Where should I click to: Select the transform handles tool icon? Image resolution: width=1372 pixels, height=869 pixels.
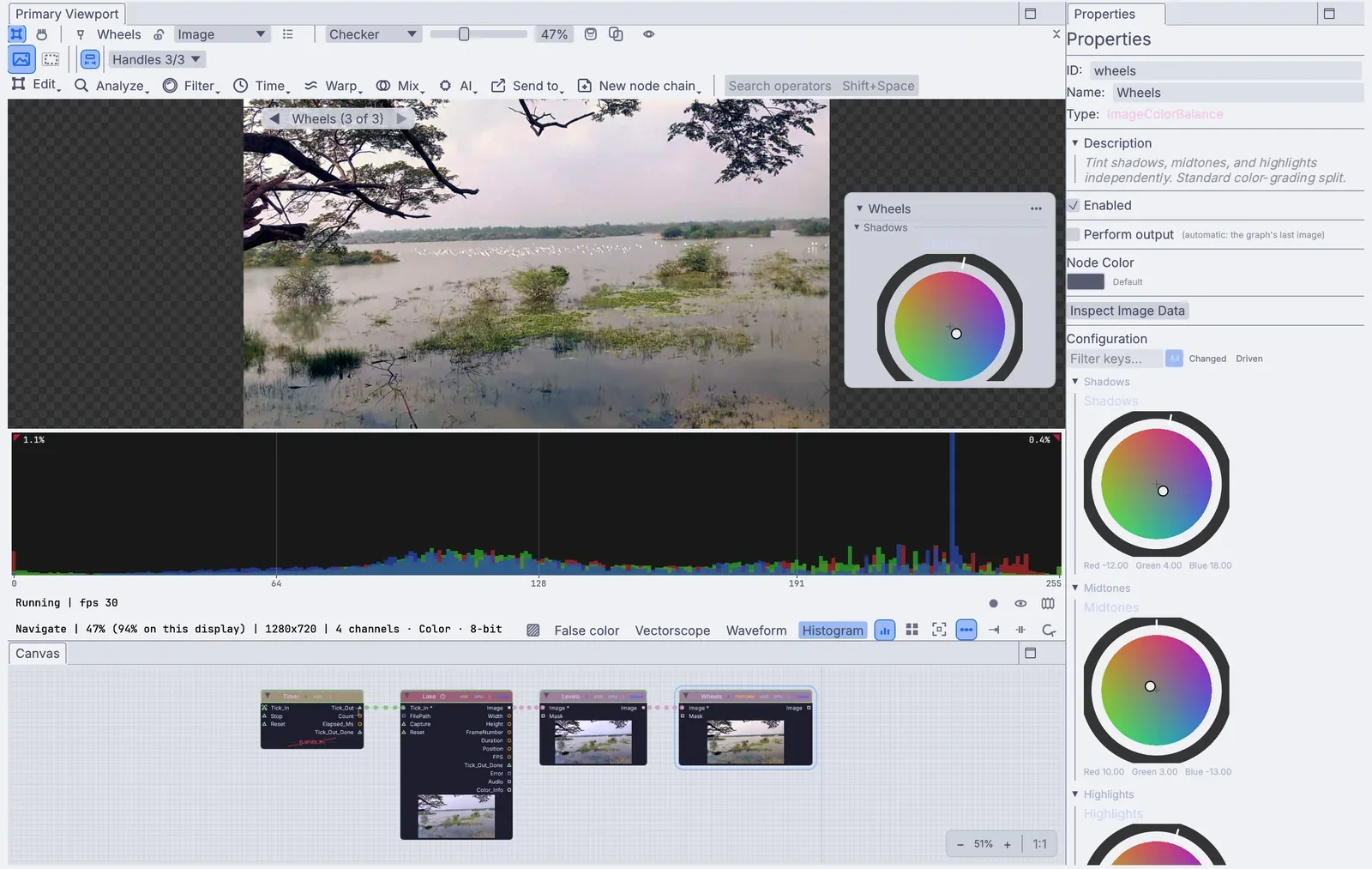coord(17,34)
